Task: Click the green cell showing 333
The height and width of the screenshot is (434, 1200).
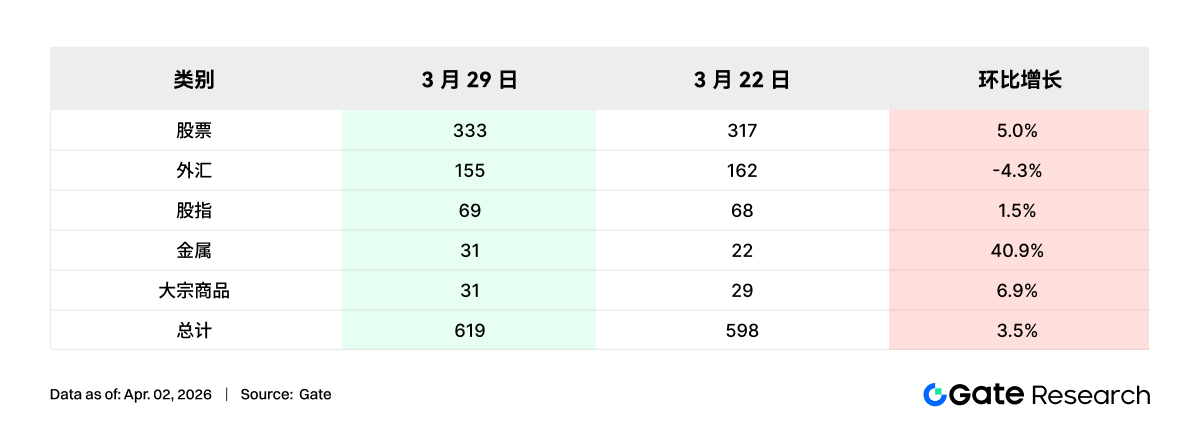Action: tap(468, 131)
